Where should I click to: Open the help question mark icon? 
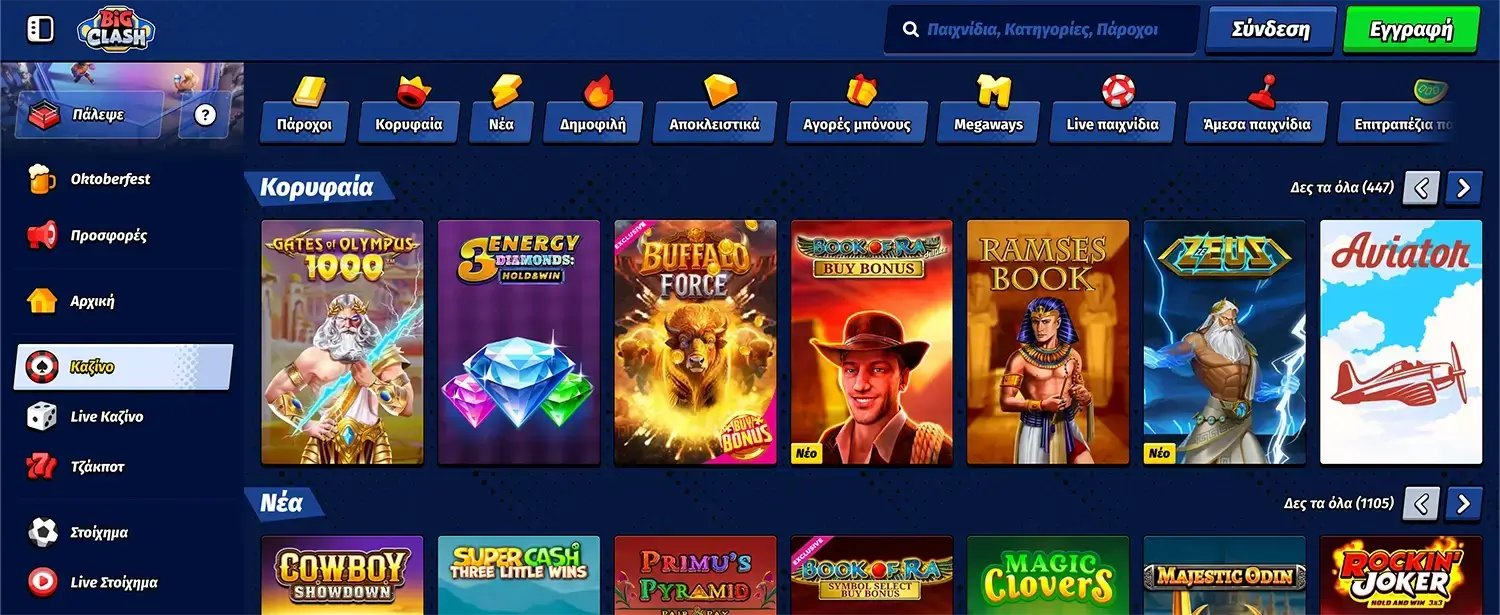pyautogui.click(x=205, y=115)
